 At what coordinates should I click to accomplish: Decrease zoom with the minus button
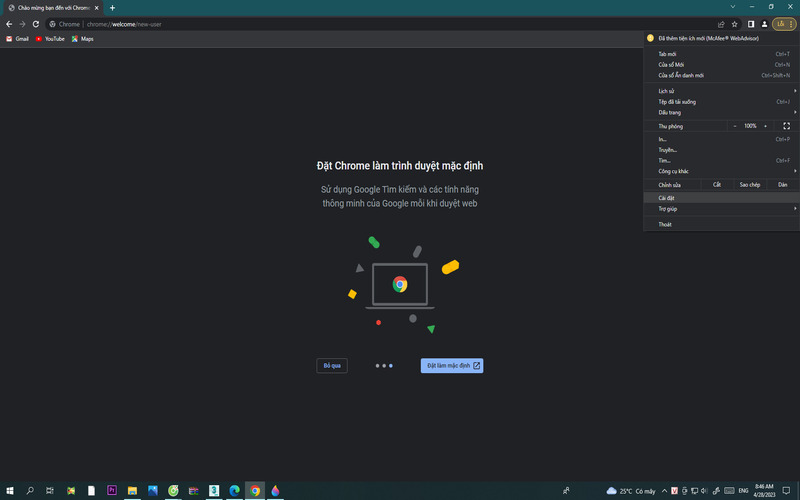pos(735,126)
